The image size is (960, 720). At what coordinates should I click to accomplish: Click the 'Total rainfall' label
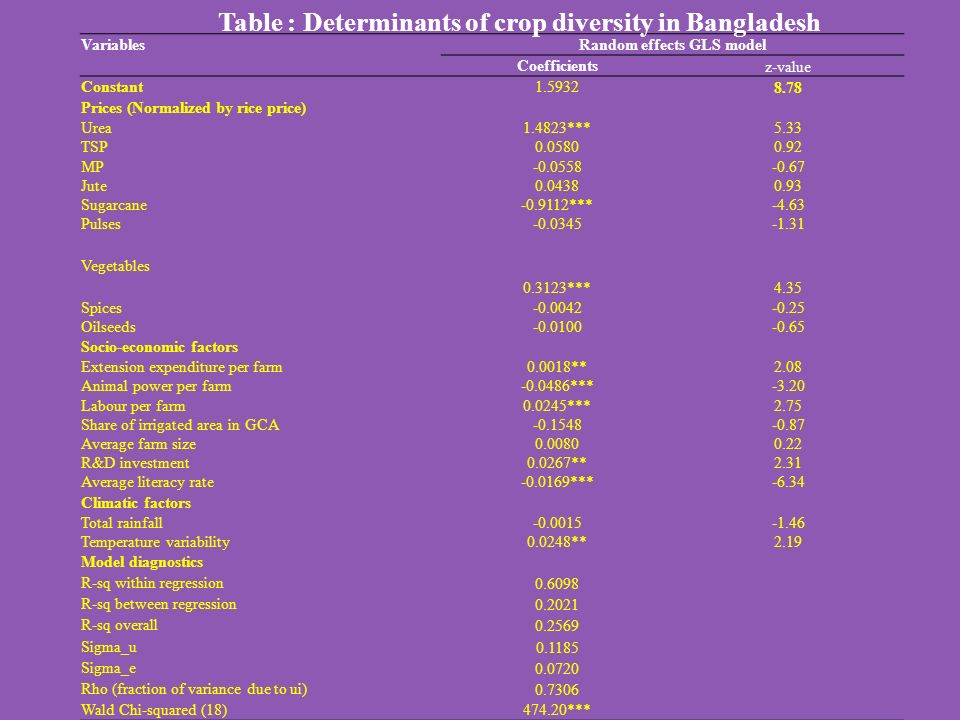[x=122, y=523]
